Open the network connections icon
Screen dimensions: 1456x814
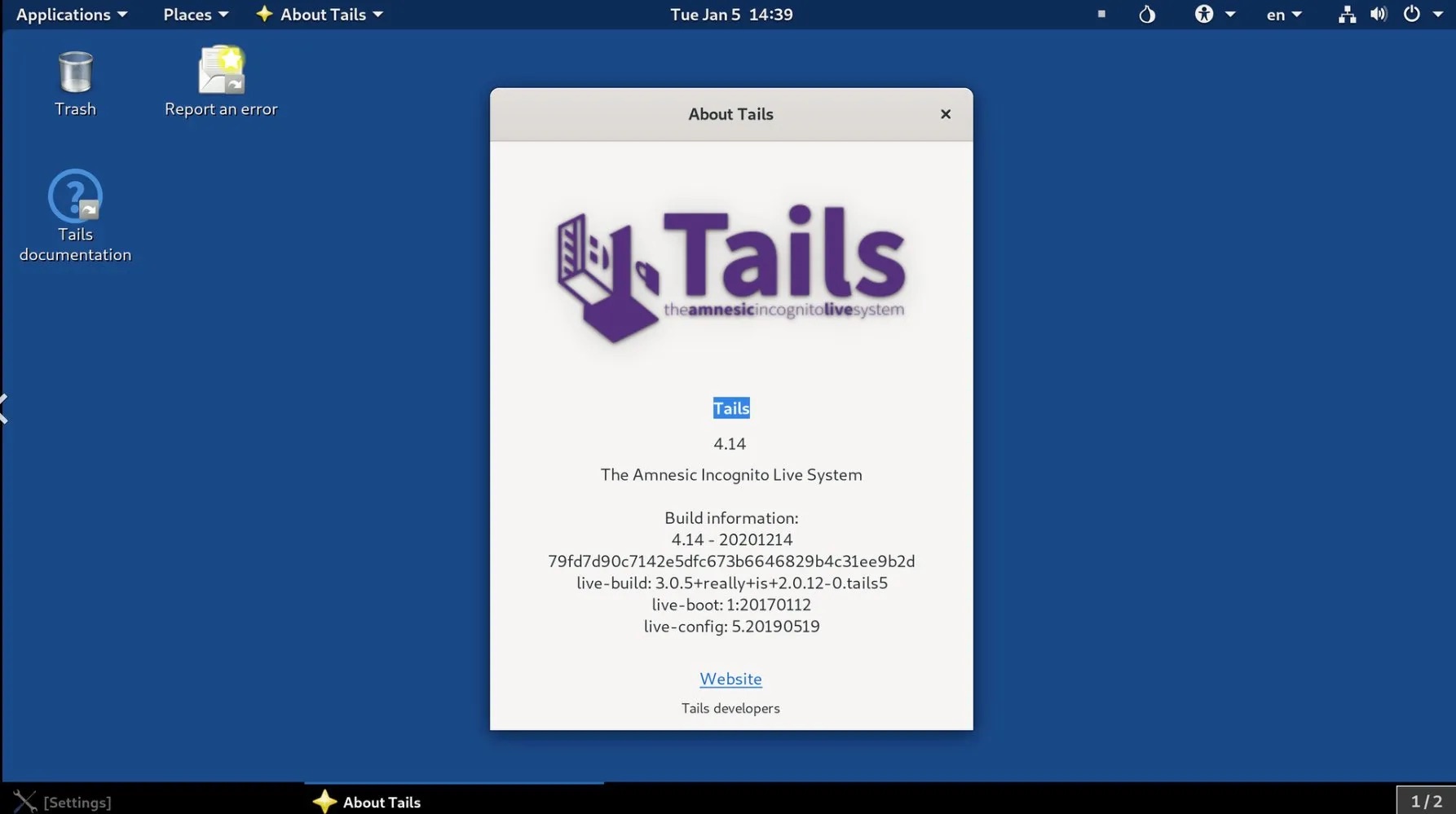[1347, 14]
